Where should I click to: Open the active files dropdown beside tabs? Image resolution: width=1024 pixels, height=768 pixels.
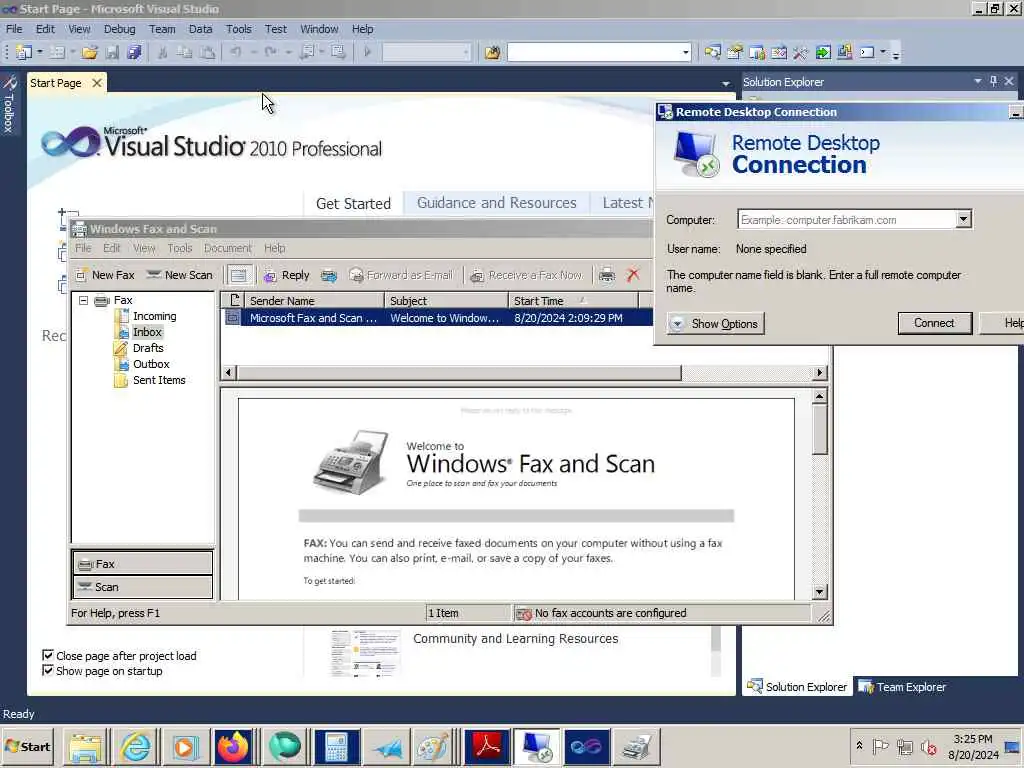click(x=726, y=84)
